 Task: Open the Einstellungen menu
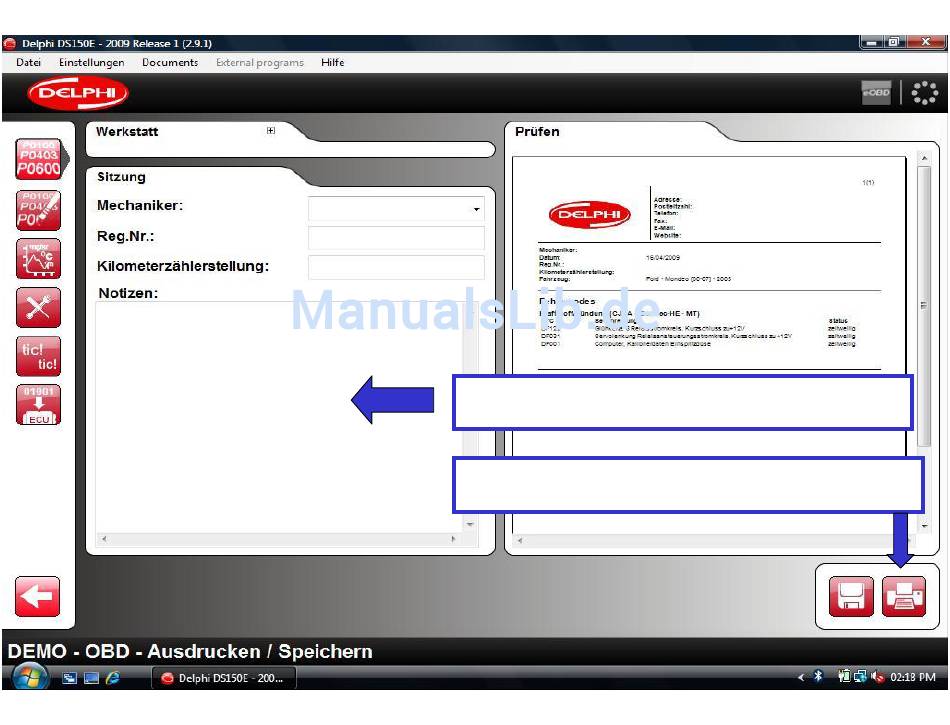91,62
